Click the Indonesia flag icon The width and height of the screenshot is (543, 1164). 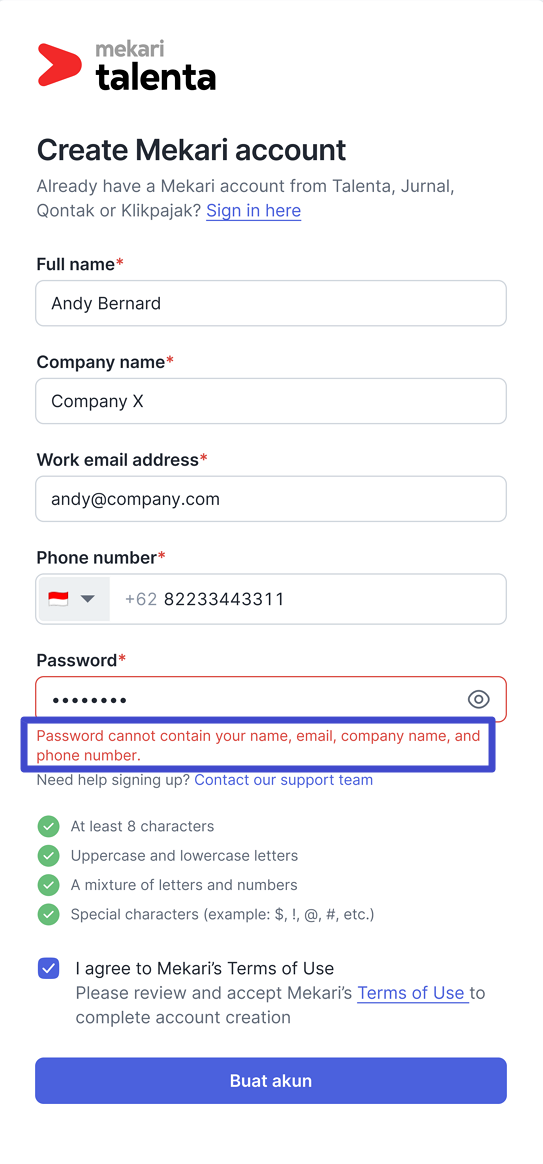coord(58,598)
